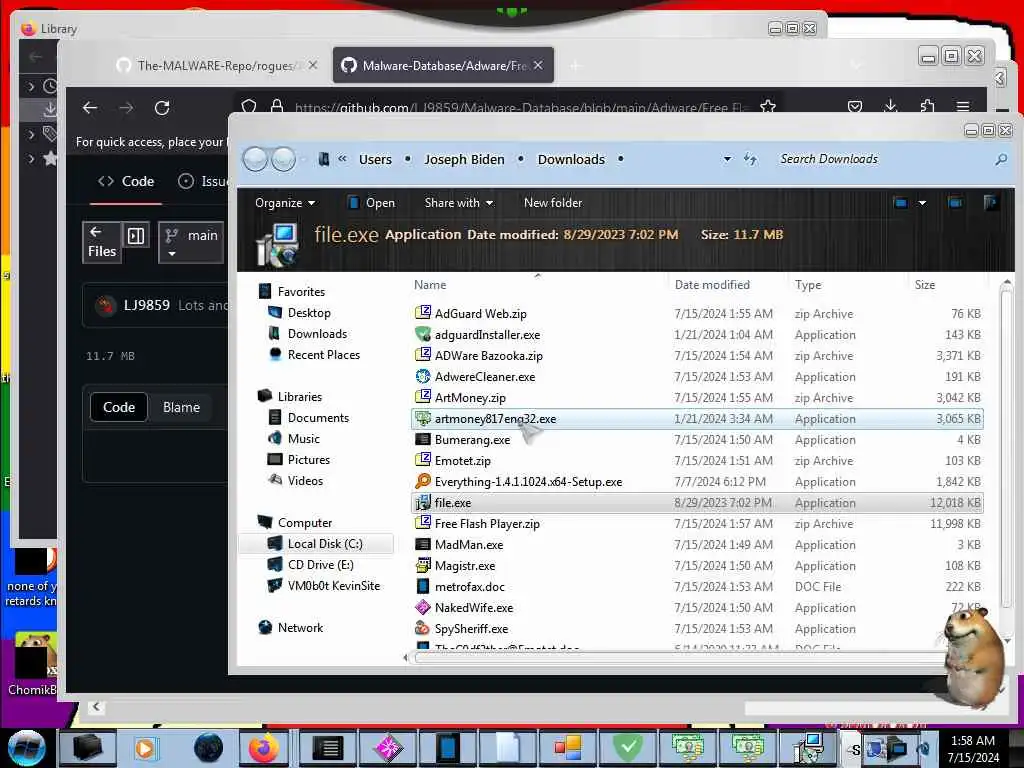The width and height of the screenshot is (1024, 768).
Task: Click the double chevron breadcrumb overflow
Action: point(342,159)
